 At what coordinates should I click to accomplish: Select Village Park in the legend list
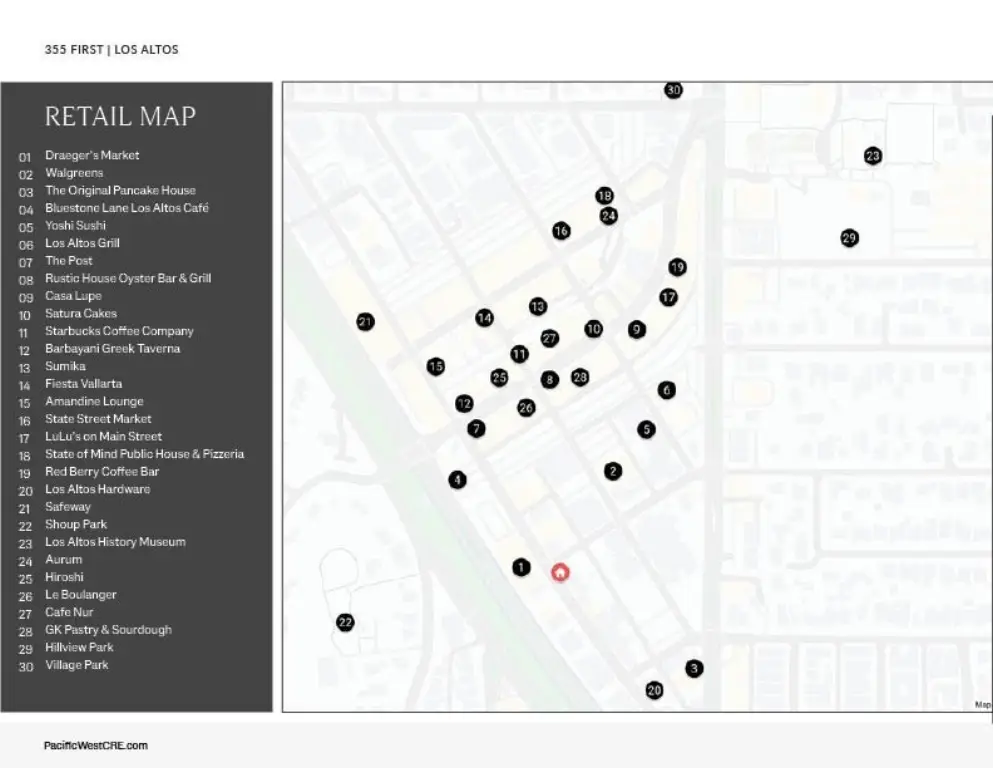point(77,665)
